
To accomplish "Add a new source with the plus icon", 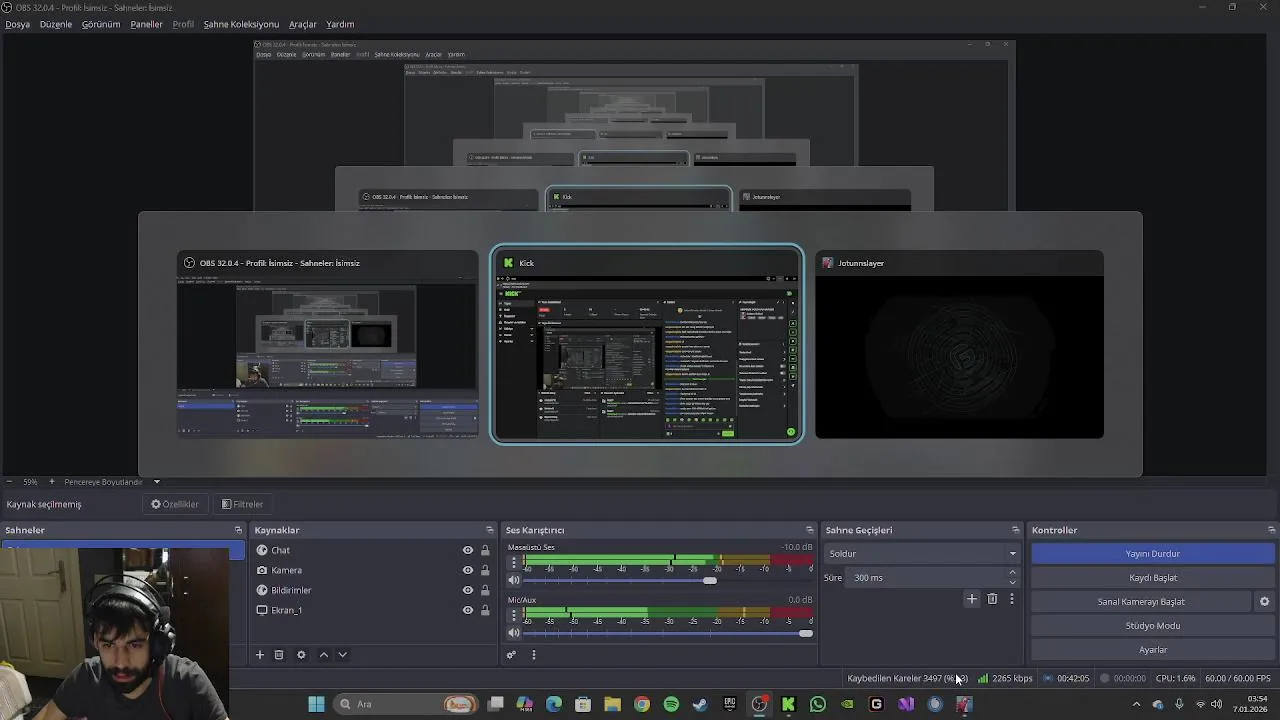I will point(259,655).
